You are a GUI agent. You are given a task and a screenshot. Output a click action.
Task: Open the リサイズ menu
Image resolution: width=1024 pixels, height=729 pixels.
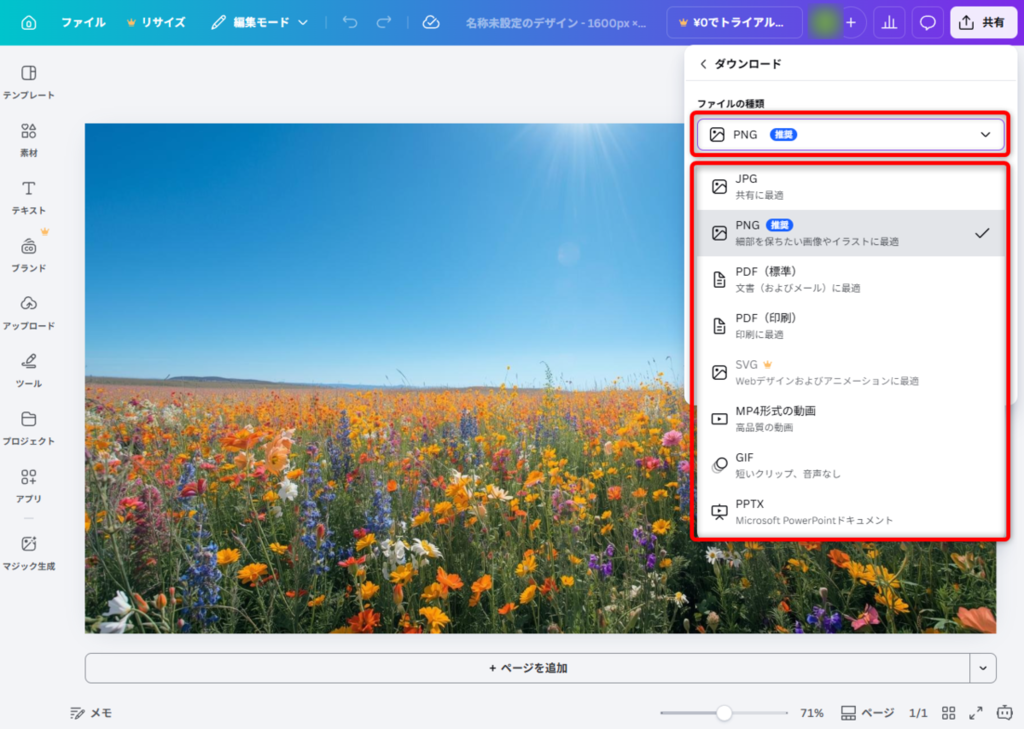157,23
